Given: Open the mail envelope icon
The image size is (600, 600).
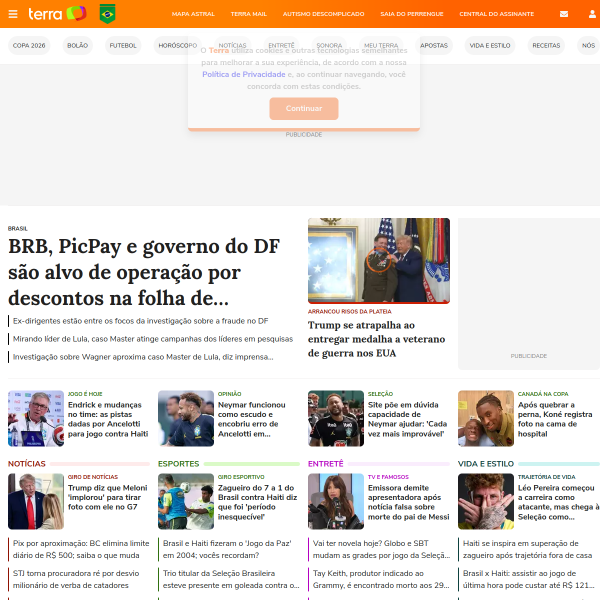Looking at the screenshot, I should tap(564, 14).
